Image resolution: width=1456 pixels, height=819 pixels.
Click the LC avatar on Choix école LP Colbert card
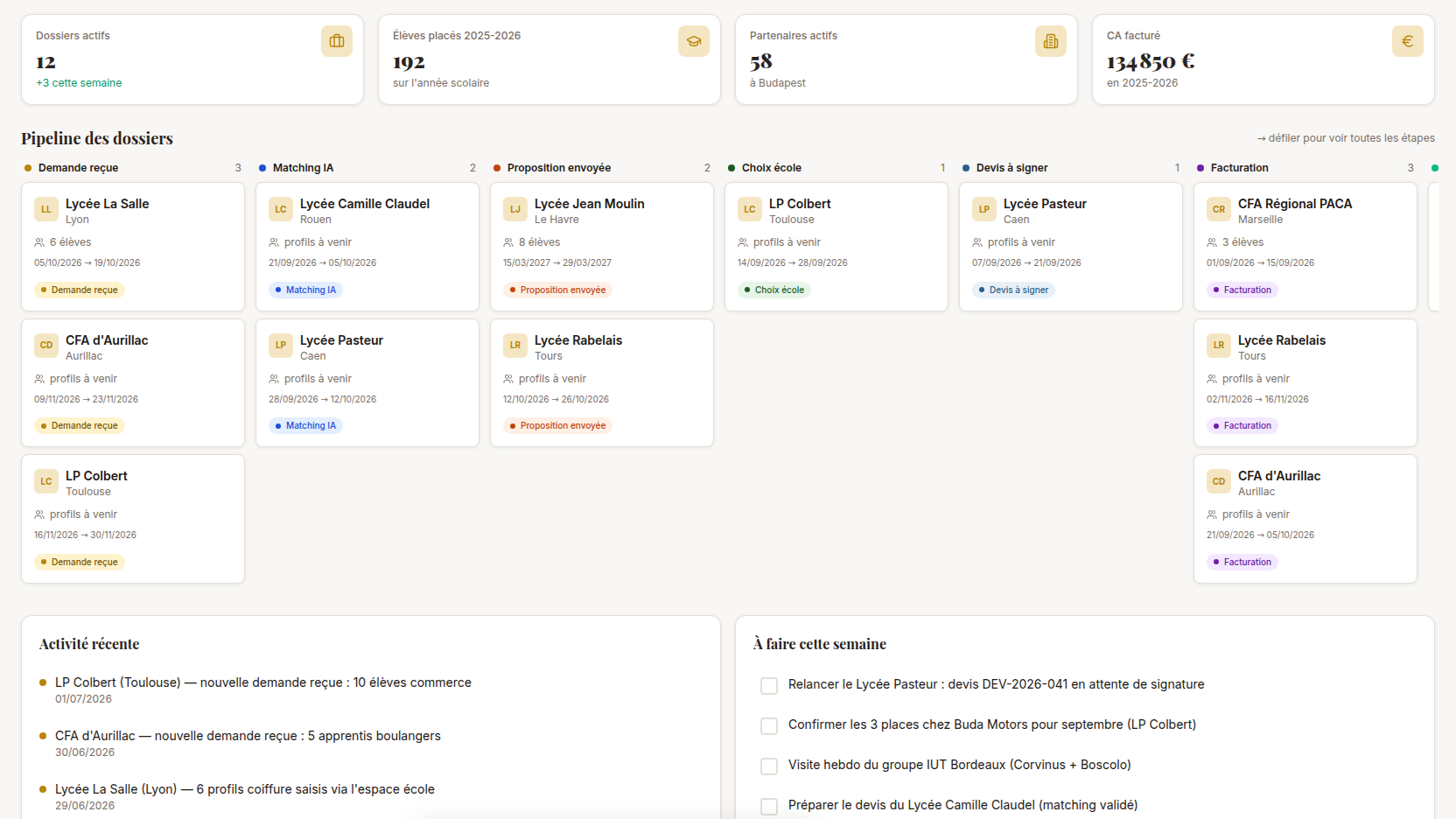pyautogui.click(x=750, y=209)
